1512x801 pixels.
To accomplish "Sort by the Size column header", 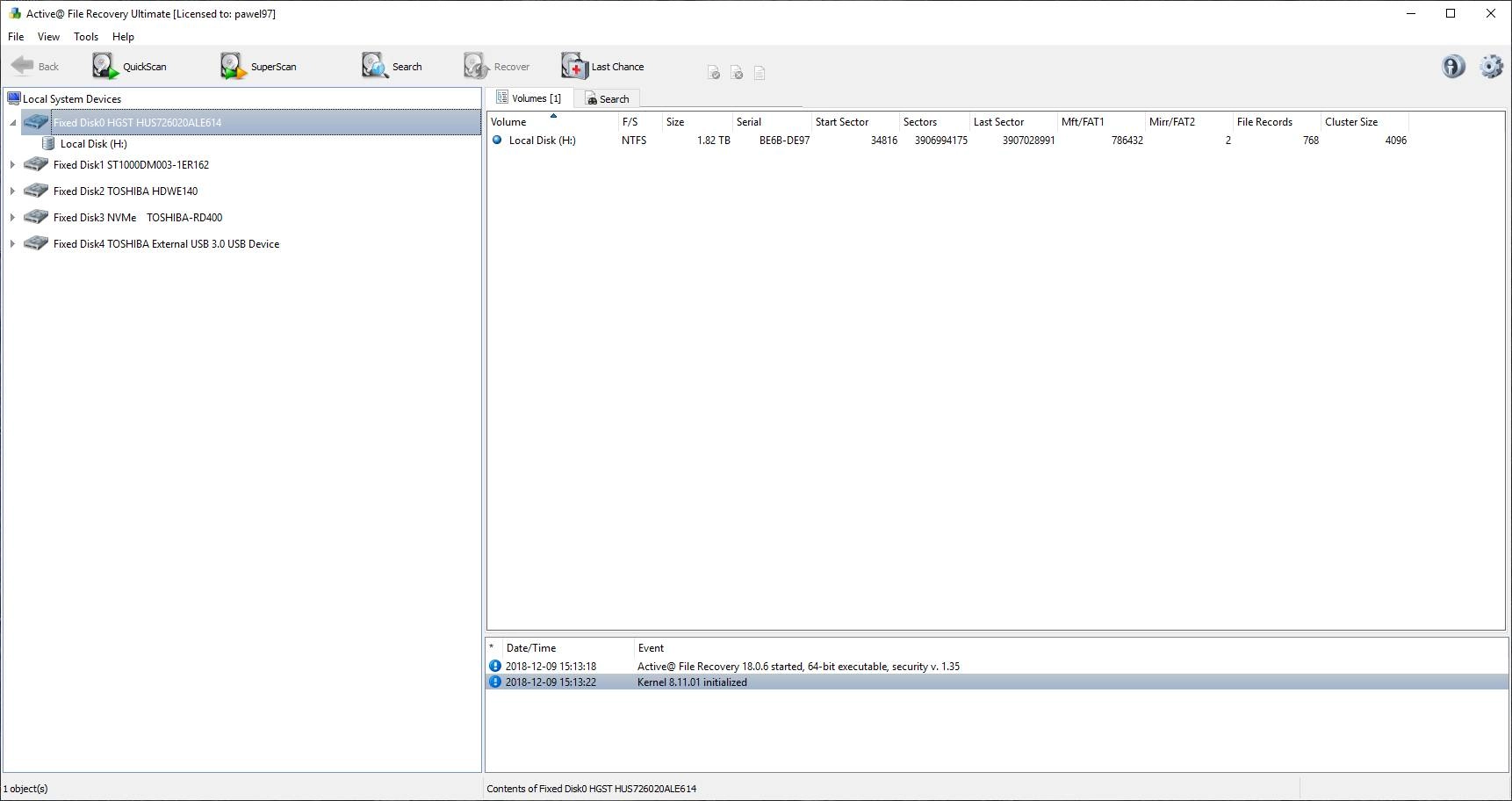I will pos(697,122).
